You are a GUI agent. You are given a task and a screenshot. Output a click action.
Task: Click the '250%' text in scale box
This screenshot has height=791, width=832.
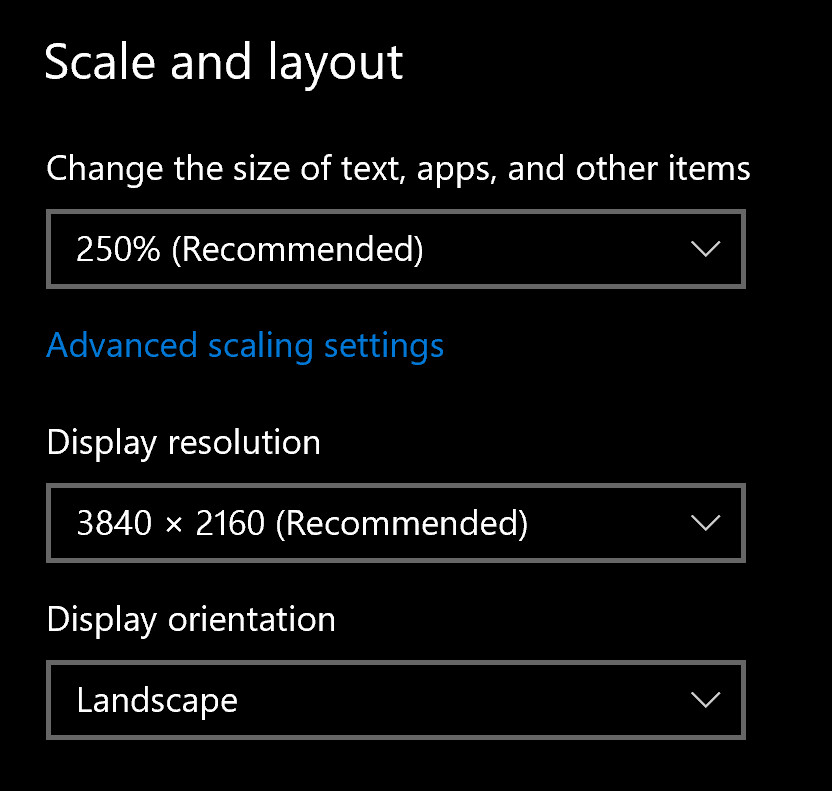(118, 249)
